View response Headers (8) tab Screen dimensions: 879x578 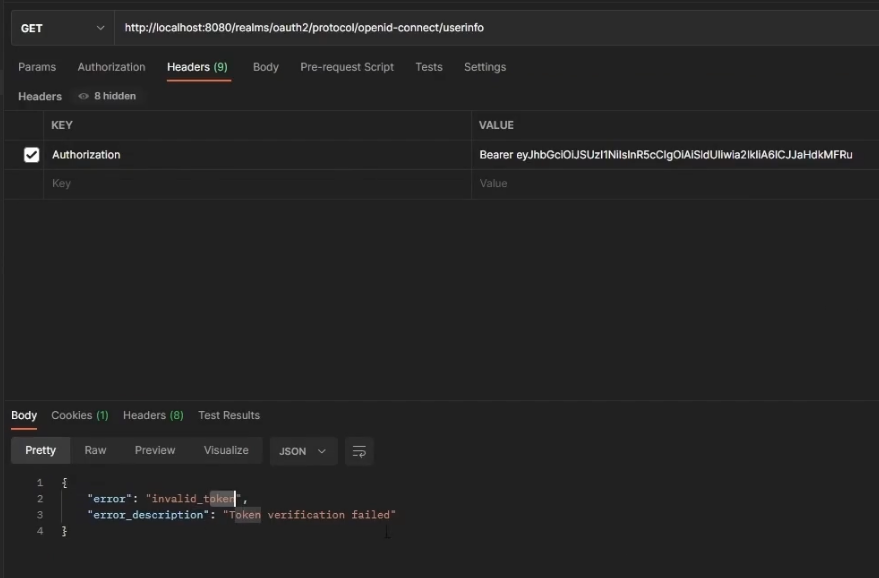[153, 415]
